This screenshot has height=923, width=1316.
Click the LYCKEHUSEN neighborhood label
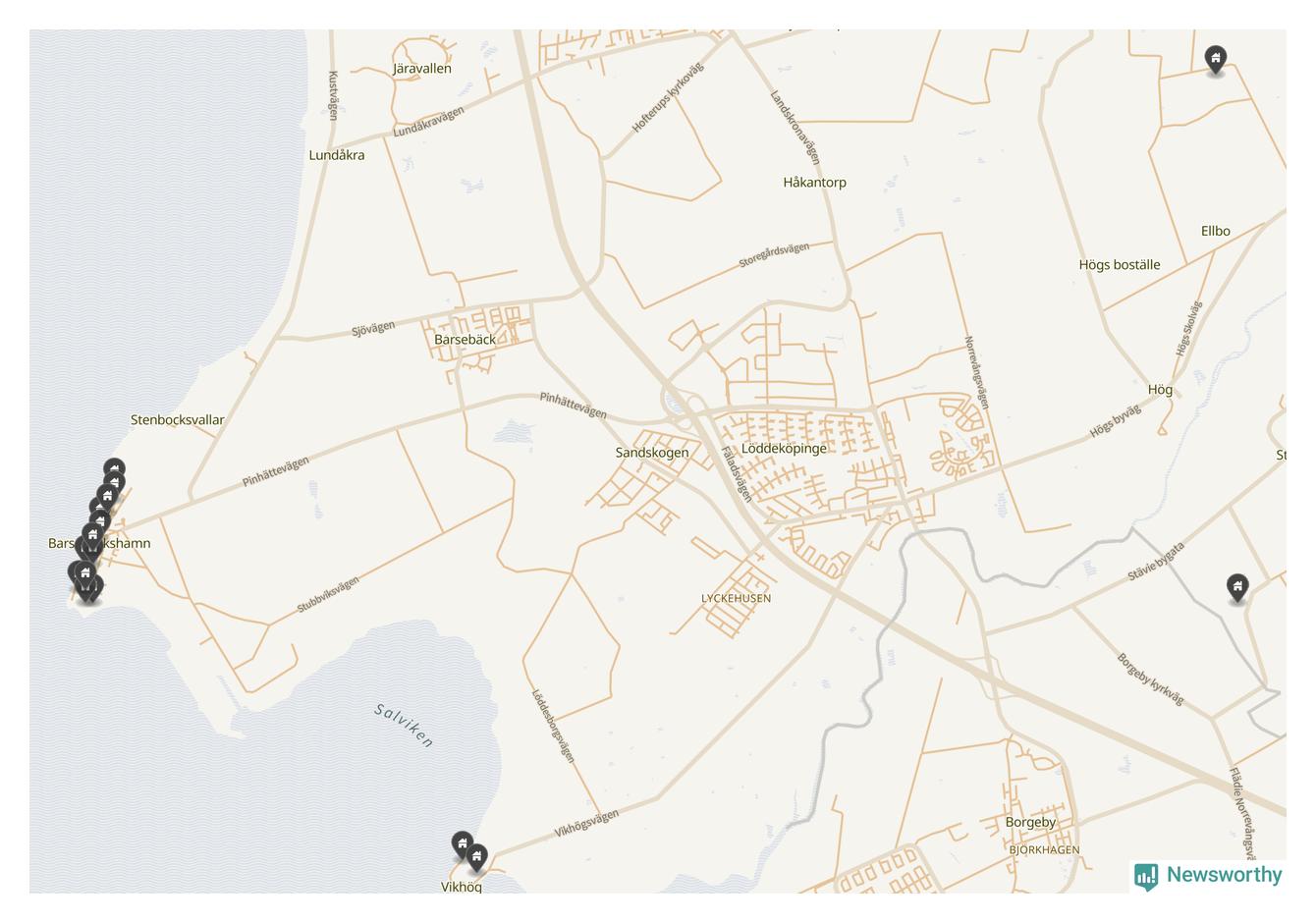tap(736, 598)
